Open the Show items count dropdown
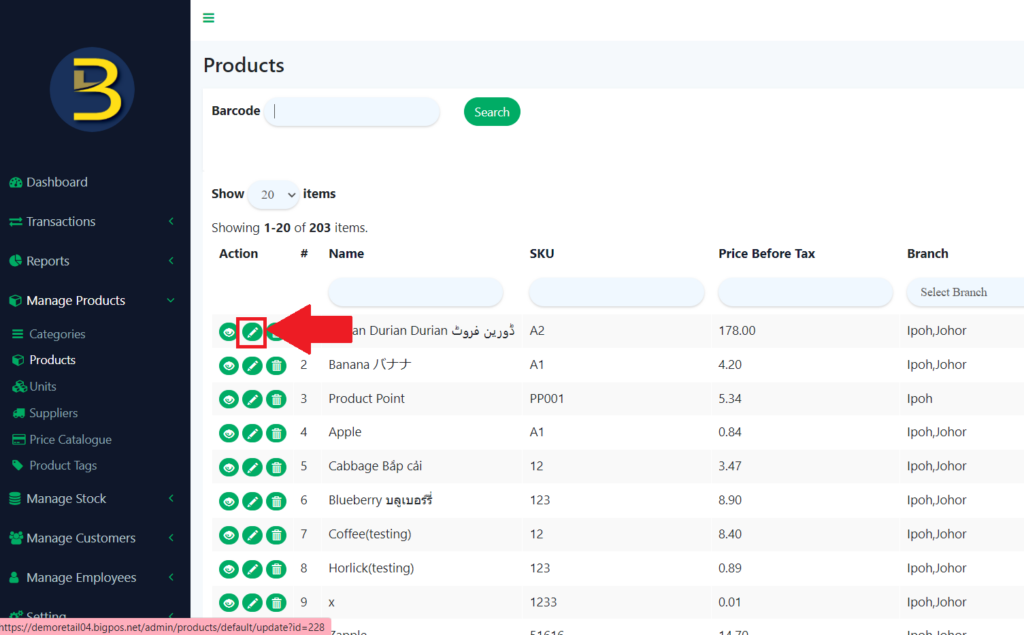The width and height of the screenshot is (1024, 635). click(273, 194)
